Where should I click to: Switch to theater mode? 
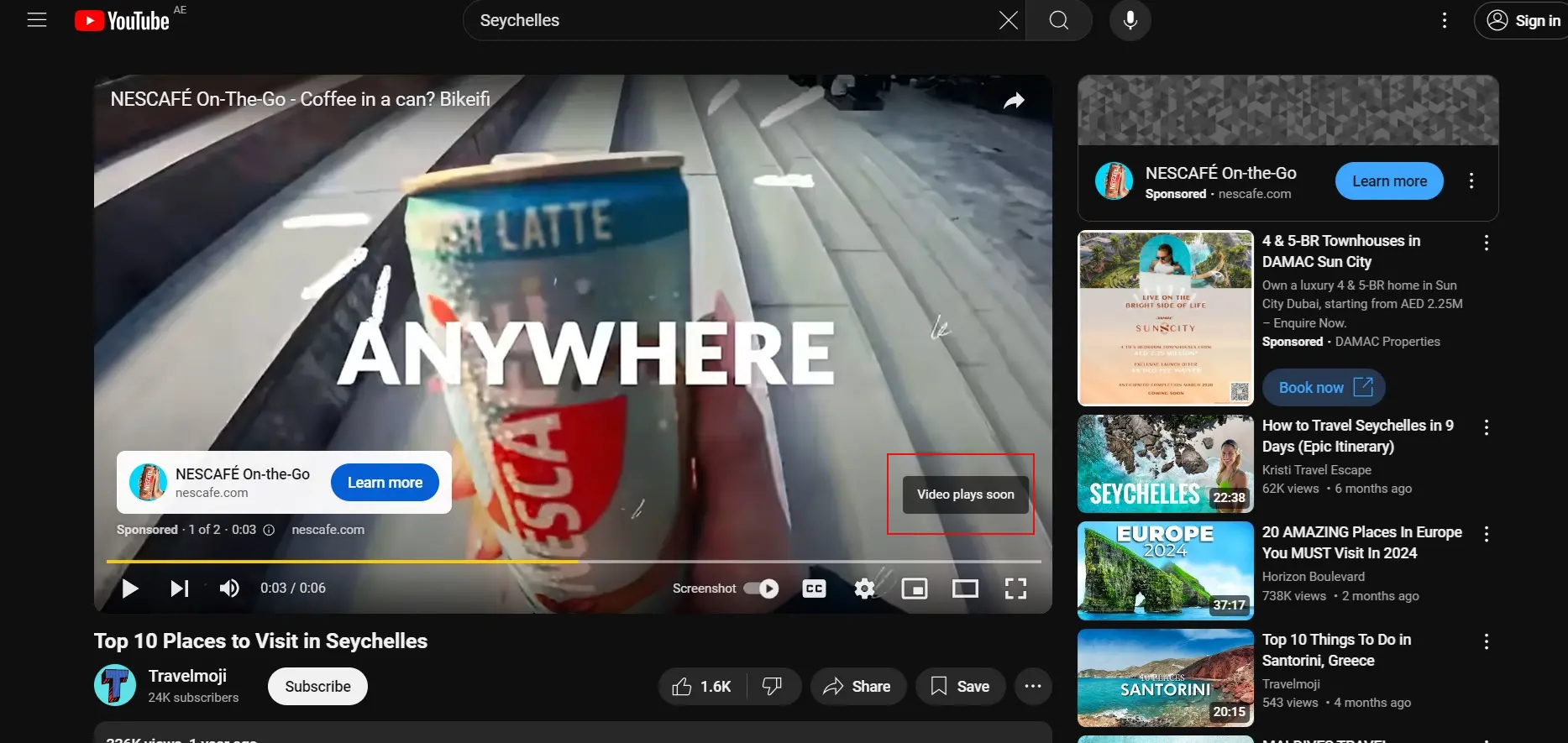[965, 589]
